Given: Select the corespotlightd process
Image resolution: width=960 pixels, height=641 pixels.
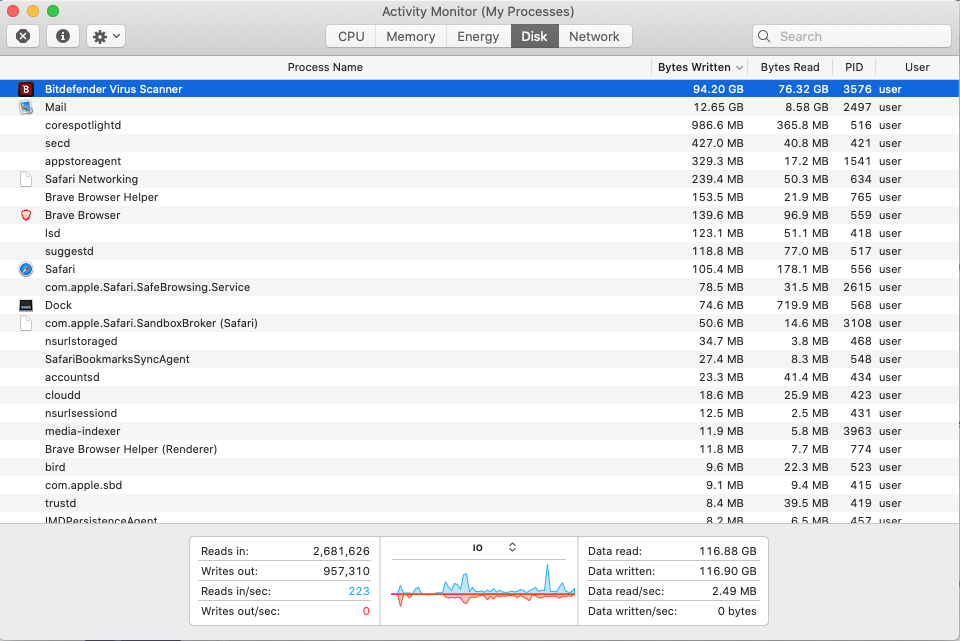Looking at the screenshot, I should tap(83, 126).
